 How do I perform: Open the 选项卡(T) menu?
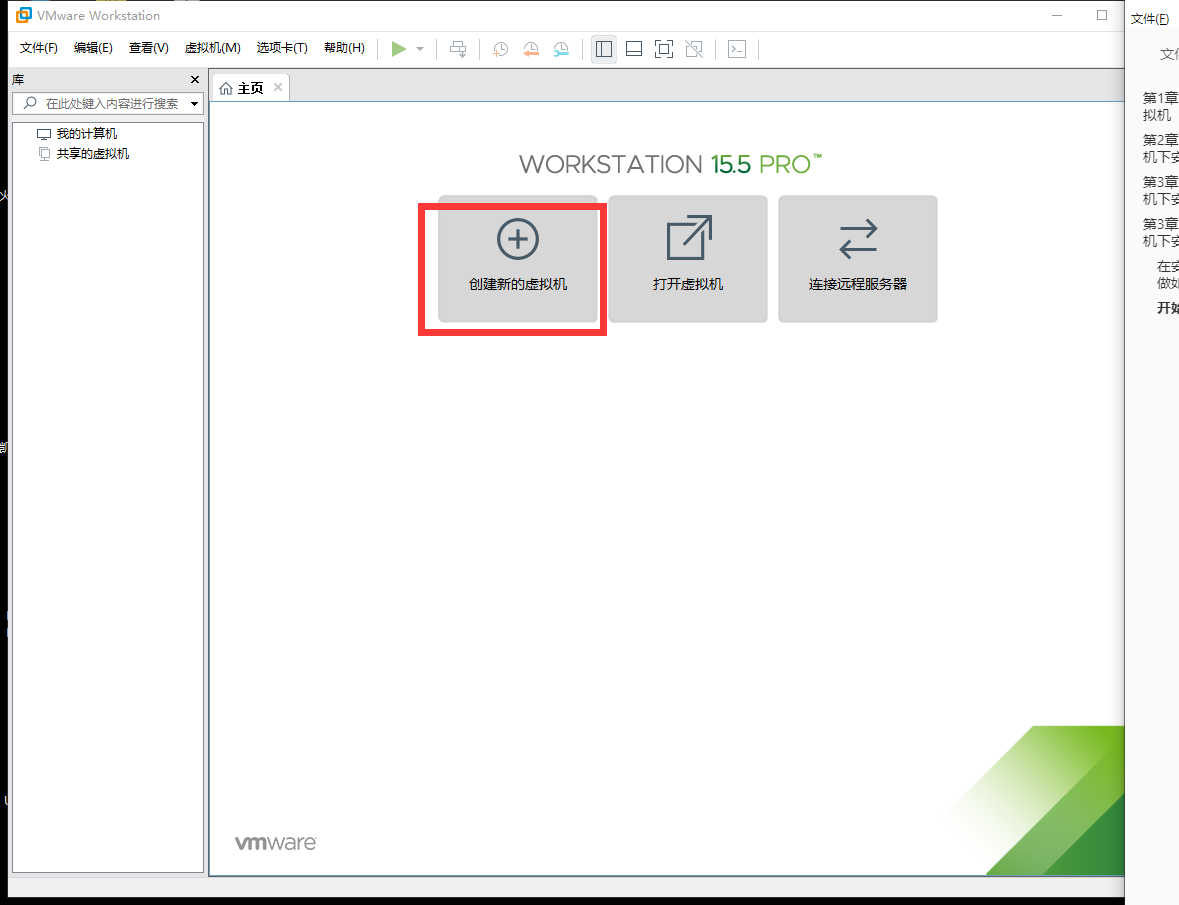(282, 48)
